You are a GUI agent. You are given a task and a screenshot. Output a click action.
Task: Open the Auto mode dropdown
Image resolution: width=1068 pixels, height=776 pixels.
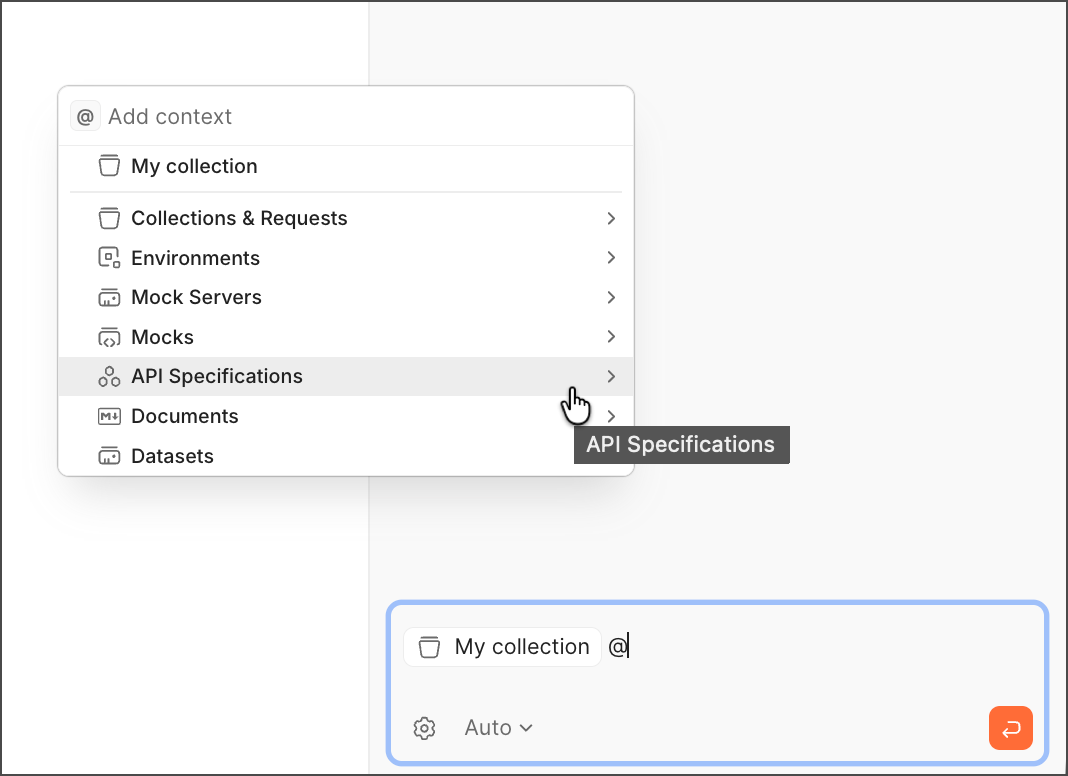[x=498, y=728]
